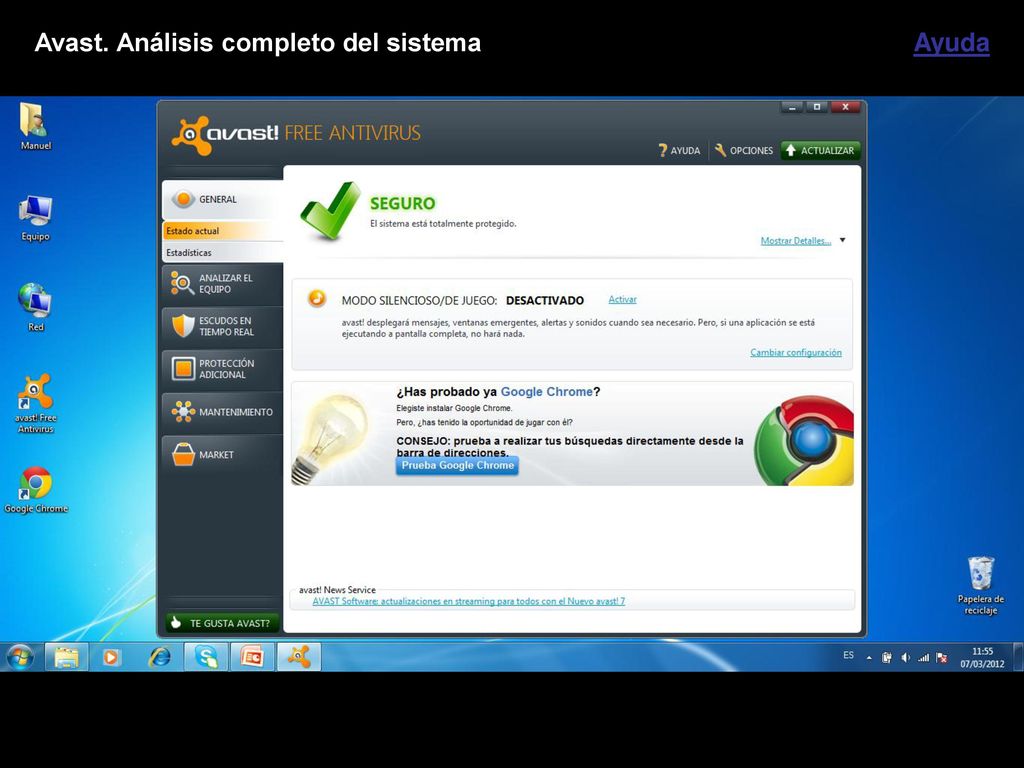
Task: Click the volume speaker tray icon
Action: tap(905, 658)
